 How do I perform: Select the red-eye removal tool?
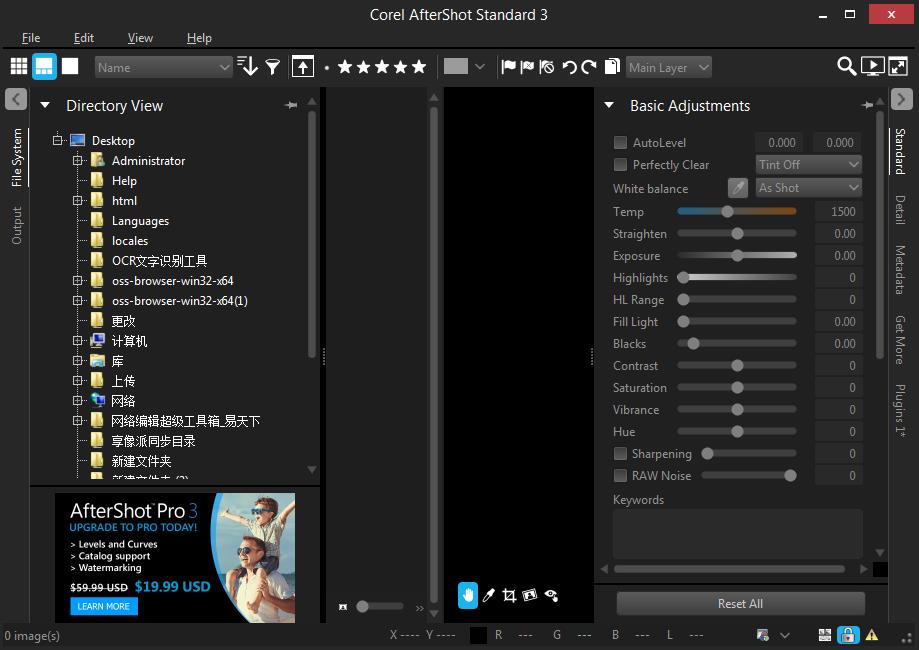(551, 595)
